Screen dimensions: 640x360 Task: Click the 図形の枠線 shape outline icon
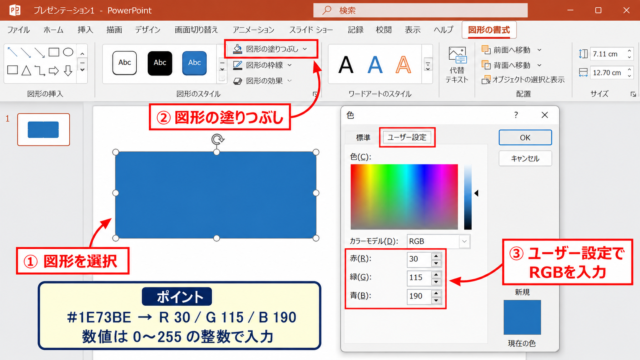(x=238, y=65)
